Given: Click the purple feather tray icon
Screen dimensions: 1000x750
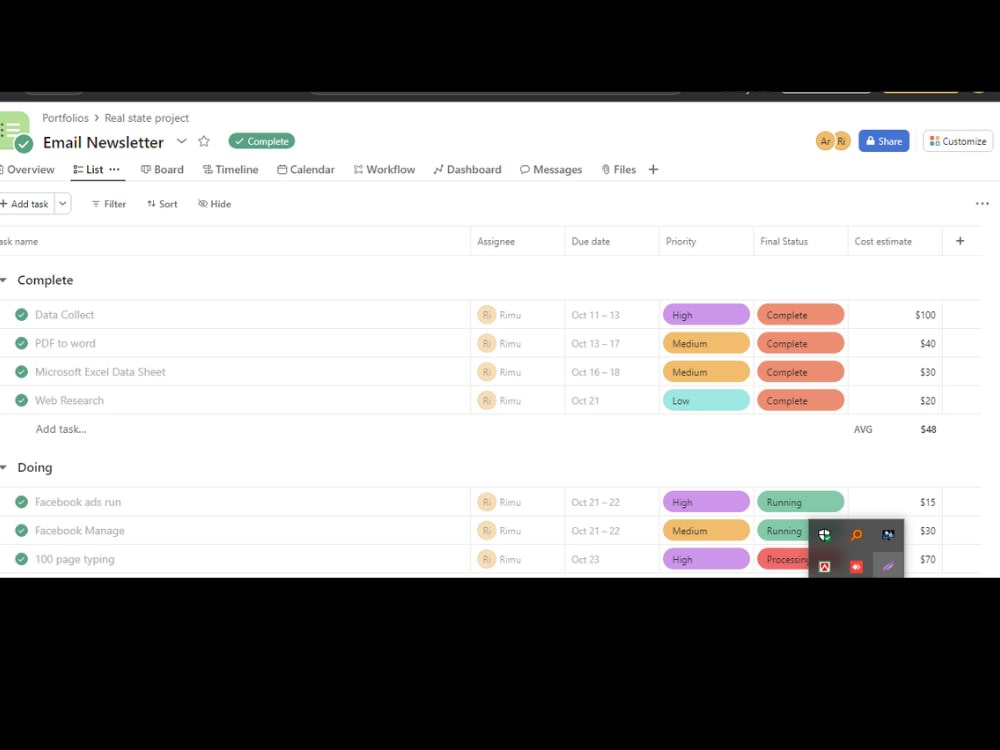Looking at the screenshot, I should tap(888, 566).
